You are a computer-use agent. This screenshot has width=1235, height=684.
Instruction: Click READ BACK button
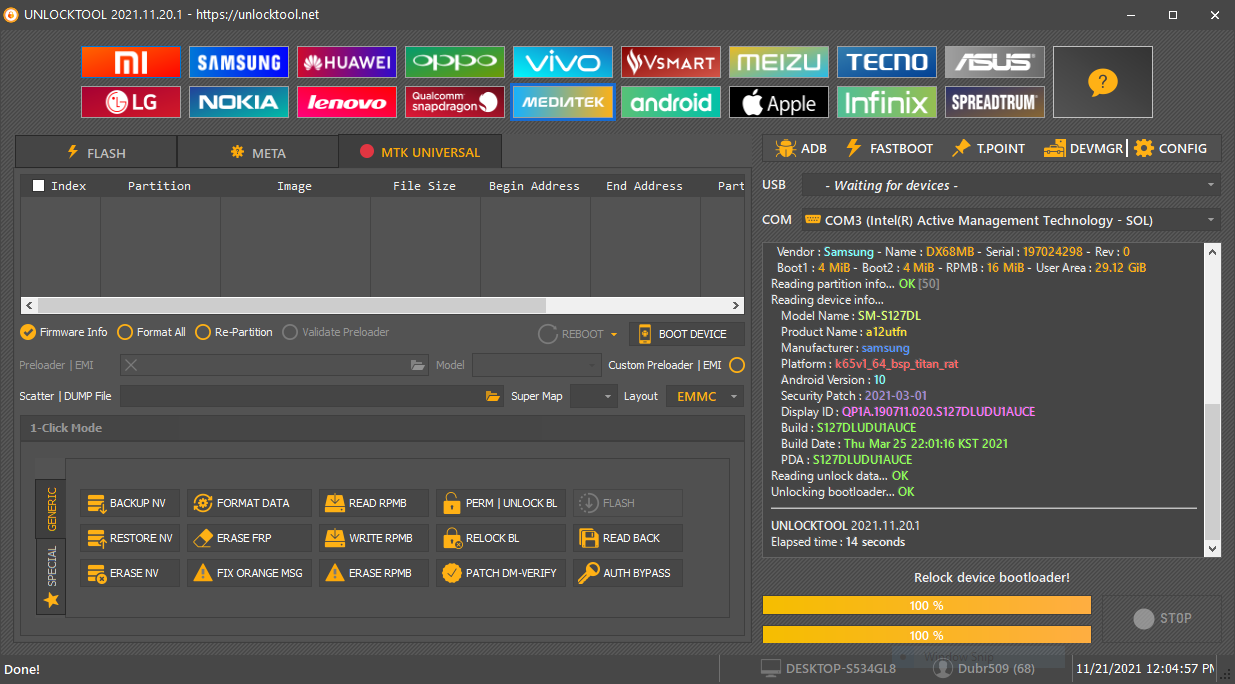628,538
